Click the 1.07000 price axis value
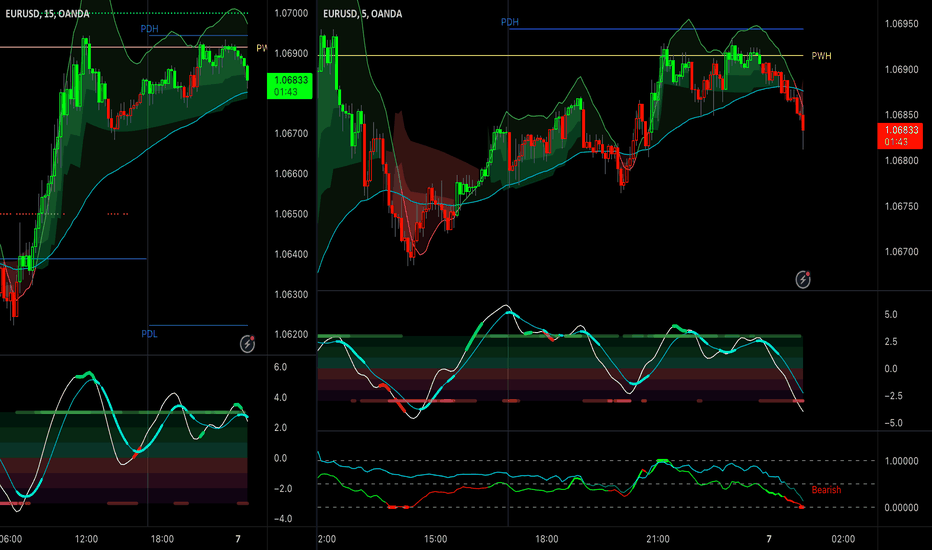 pos(291,13)
